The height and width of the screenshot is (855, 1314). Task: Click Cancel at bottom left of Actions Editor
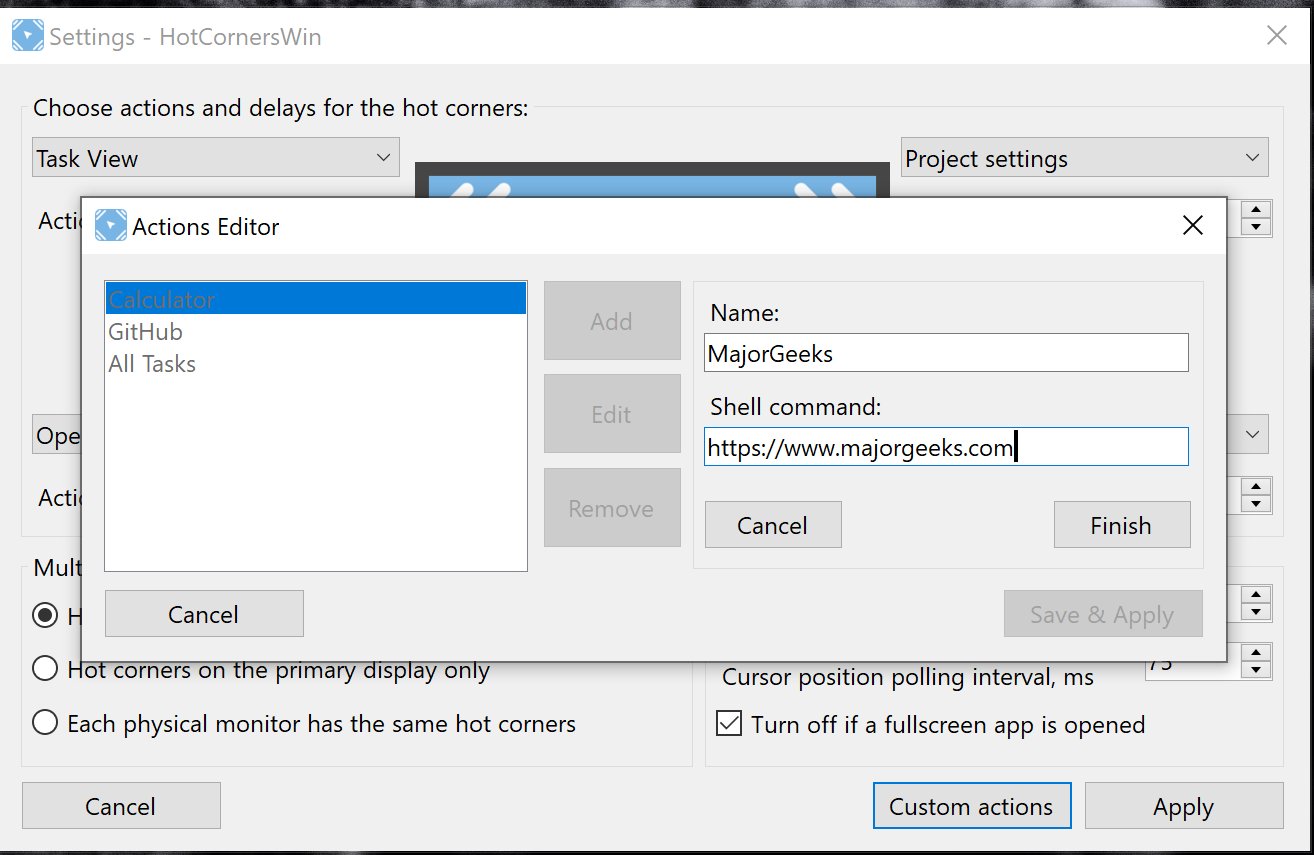(x=203, y=614)
